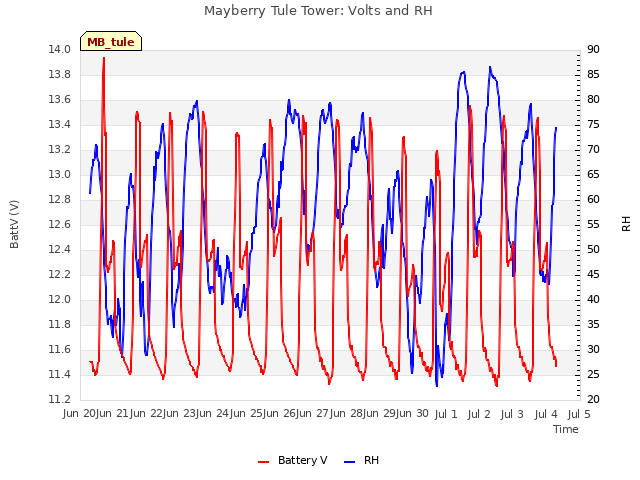Image resolution: width=640 pixels, height=480 pixels.
Task: Click the Jul 2 date tick label
Action: point(479,414)
